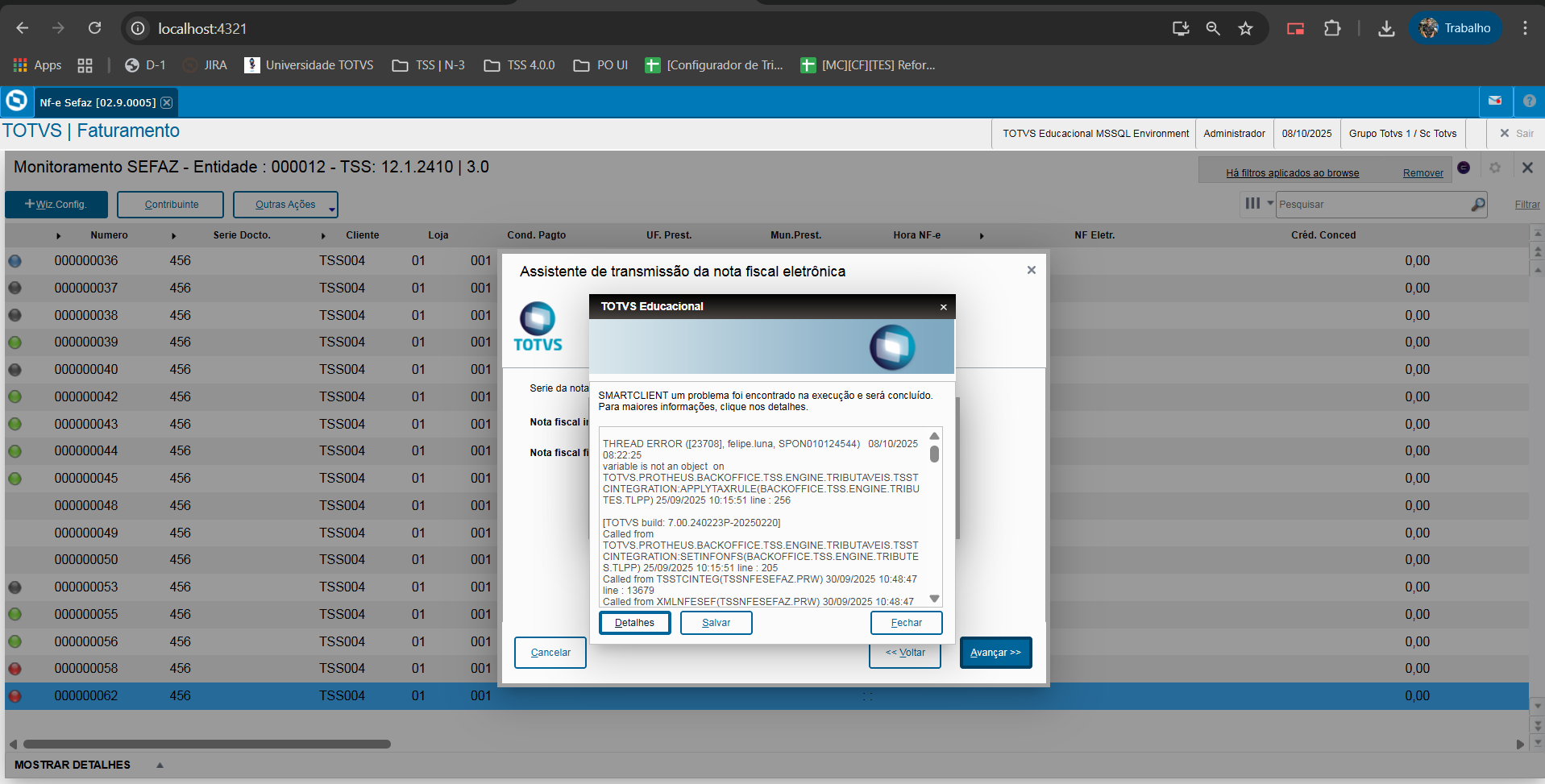The width and height of the screenshot is (1545, 784).
Task: Click Administrador user in header
Action: pos(1234,134)
